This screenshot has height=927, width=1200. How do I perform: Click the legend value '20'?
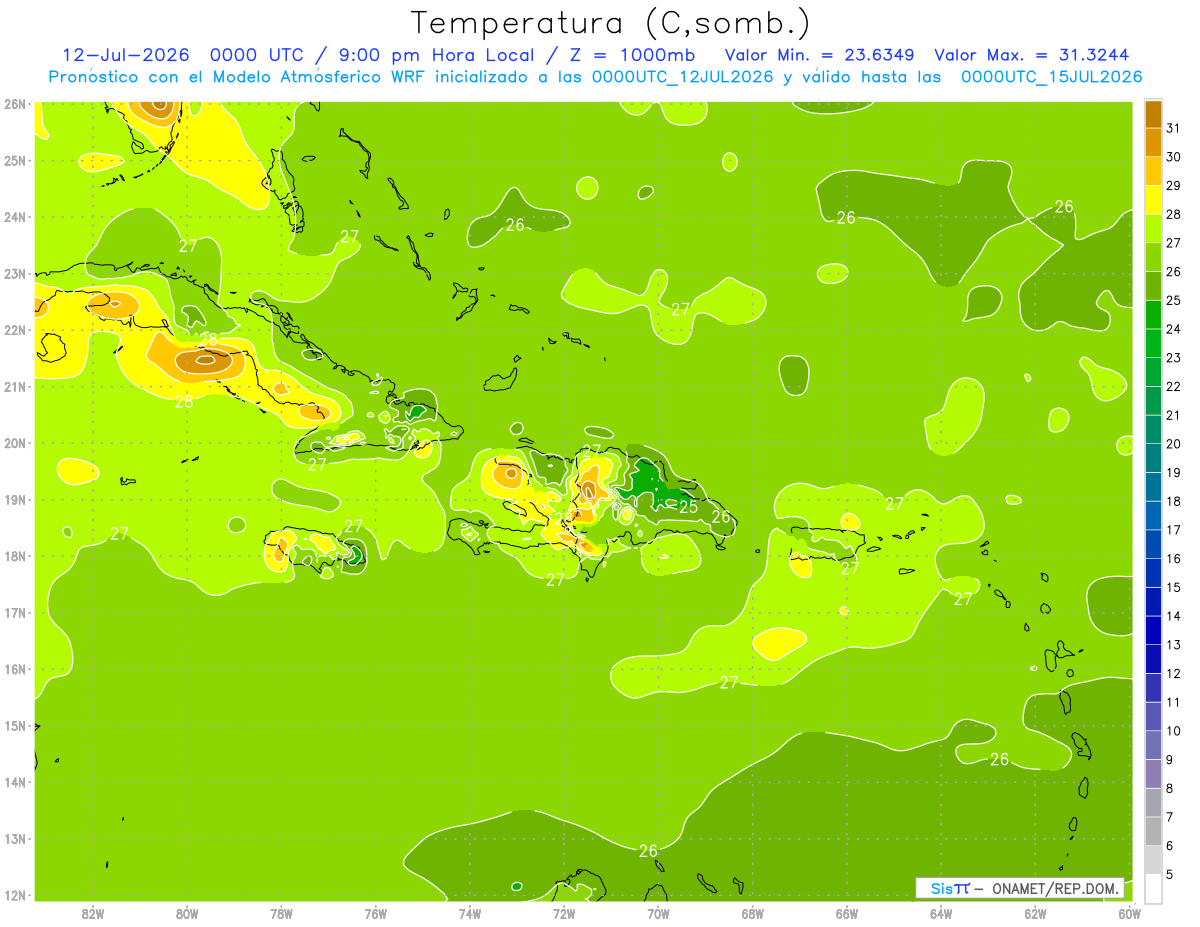(1174, 444)
